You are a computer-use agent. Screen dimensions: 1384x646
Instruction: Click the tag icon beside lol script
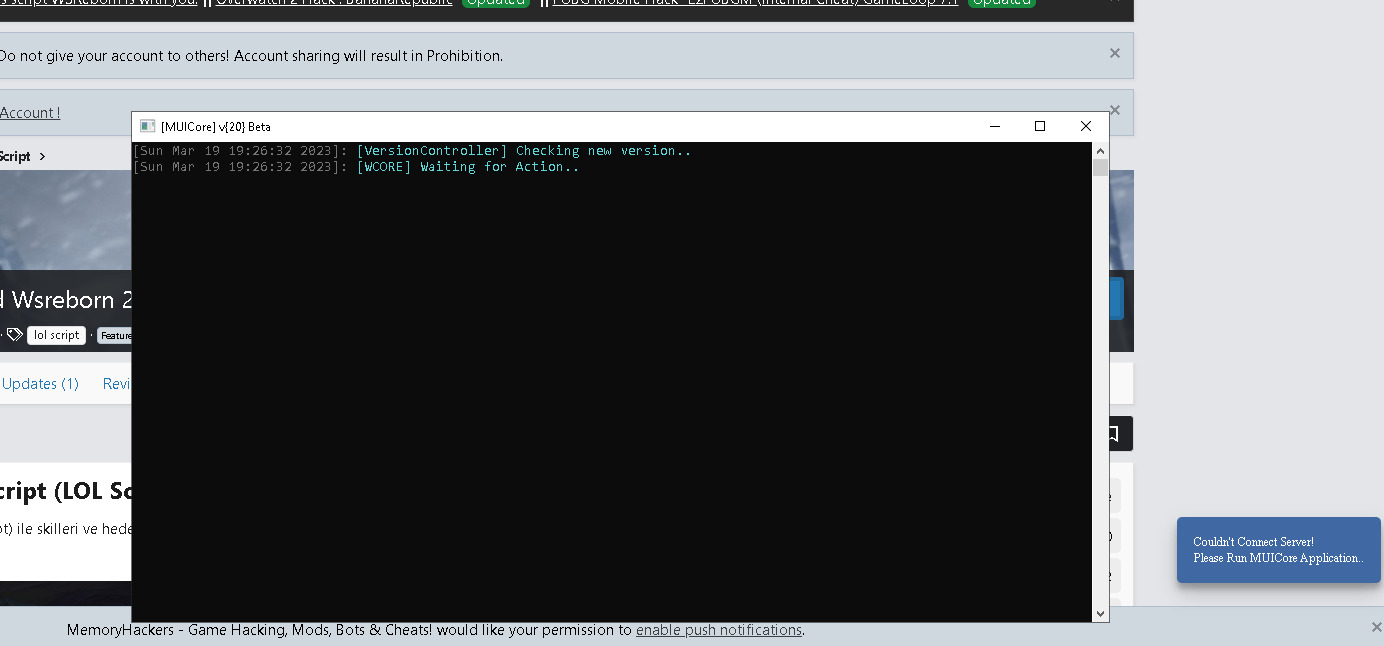(x=14, y=335)
